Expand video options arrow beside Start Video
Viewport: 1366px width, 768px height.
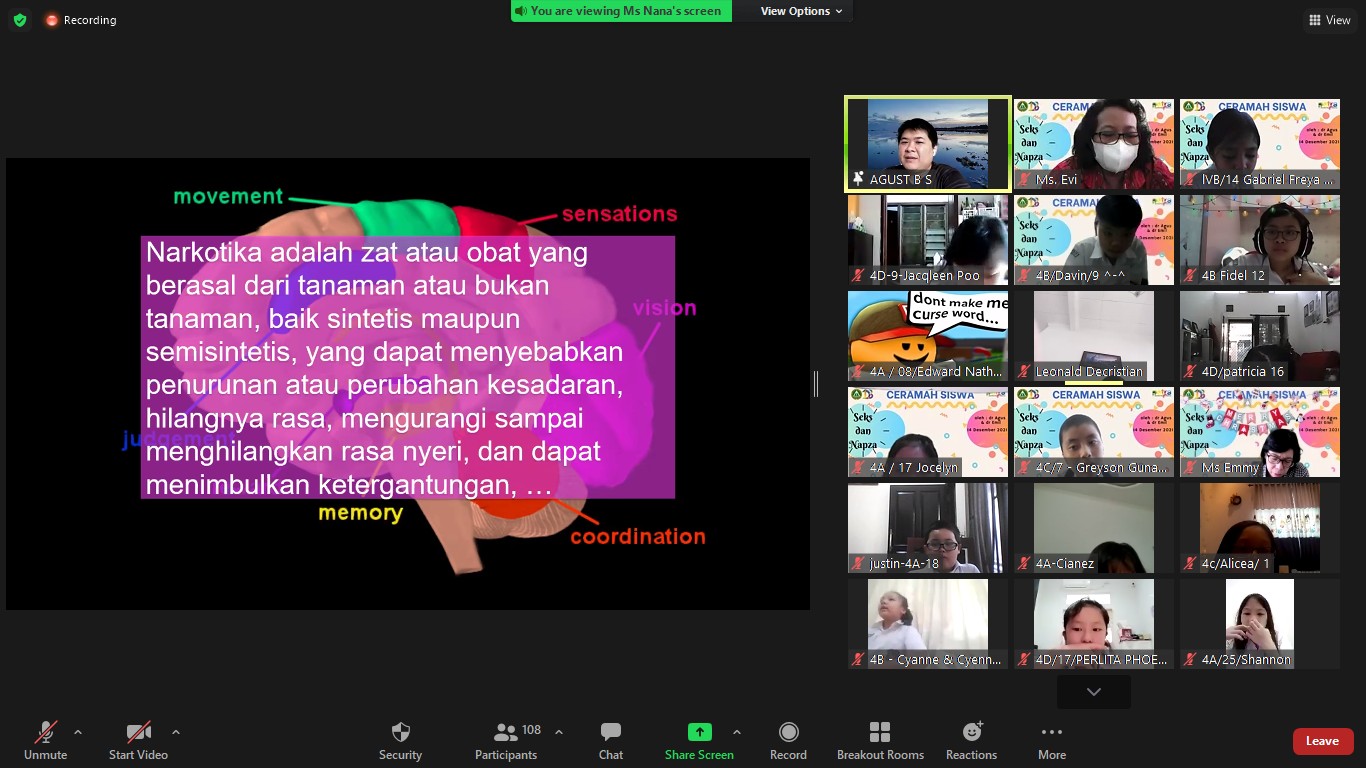coord(176,732)
